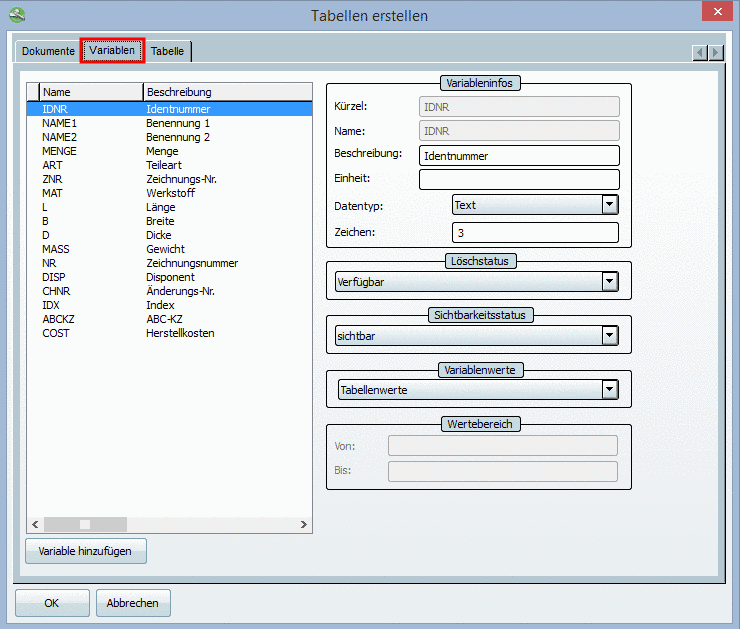Click the horizontal scrollbar thumb of variable list
Viewport: 740px width, 629px height.
pyautogui.click(x=85, y=524)
